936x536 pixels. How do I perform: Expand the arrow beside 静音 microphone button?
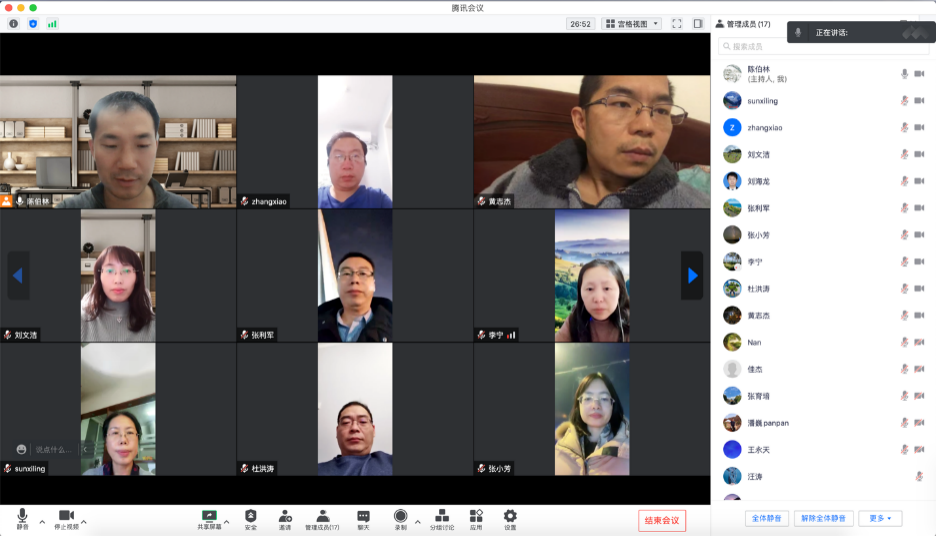pos(42,521)
